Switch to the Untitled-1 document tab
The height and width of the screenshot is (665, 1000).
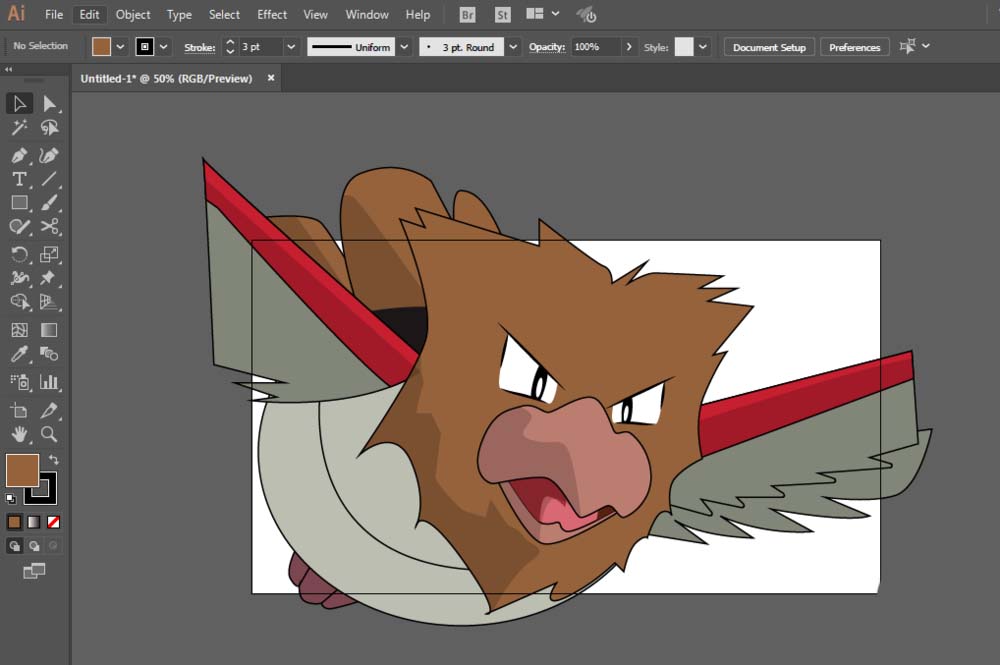pyautogui.click(x=166, y=78)
